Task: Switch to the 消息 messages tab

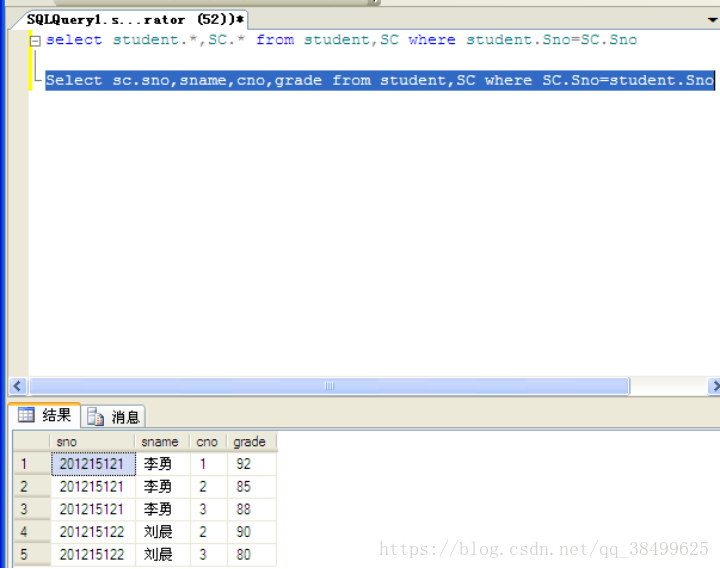Action: click(114, 417)
